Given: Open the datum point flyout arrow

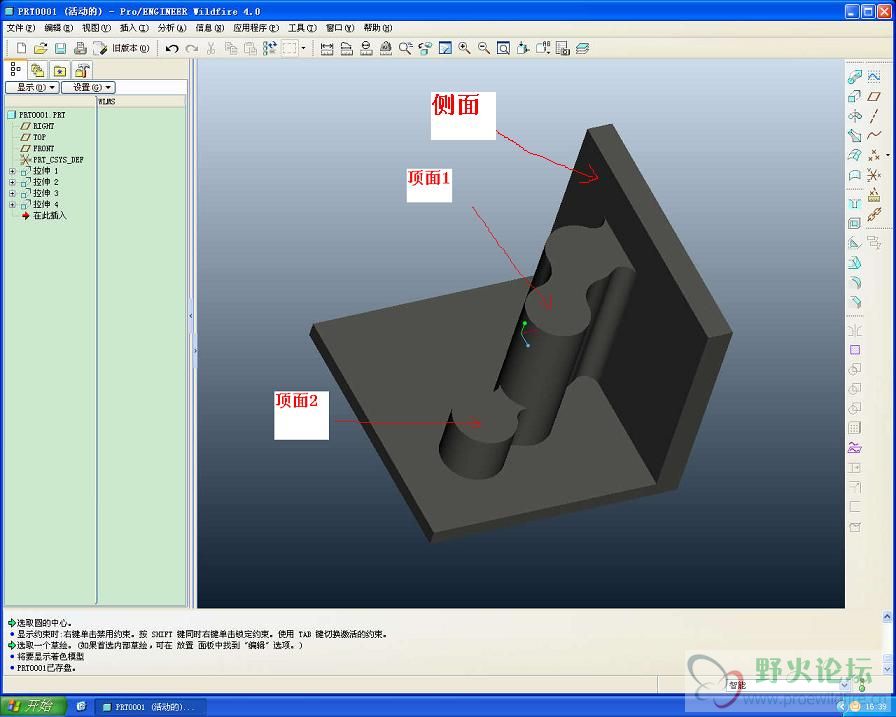Looking at the screenshot, I should point(887,155).
